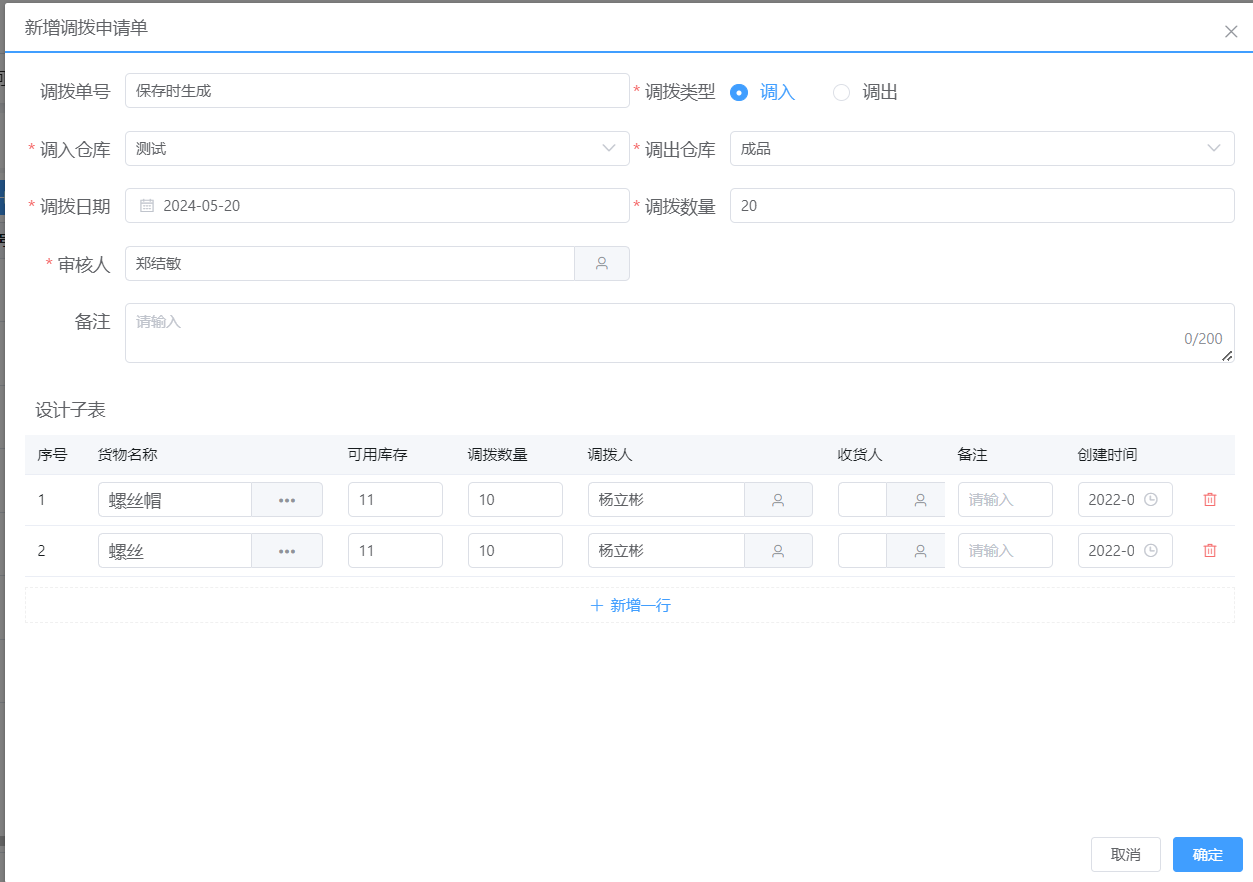Click the user picker icon beside 审核人
The width and height of the screenshot is (1253, 882).
pos(602,264)
